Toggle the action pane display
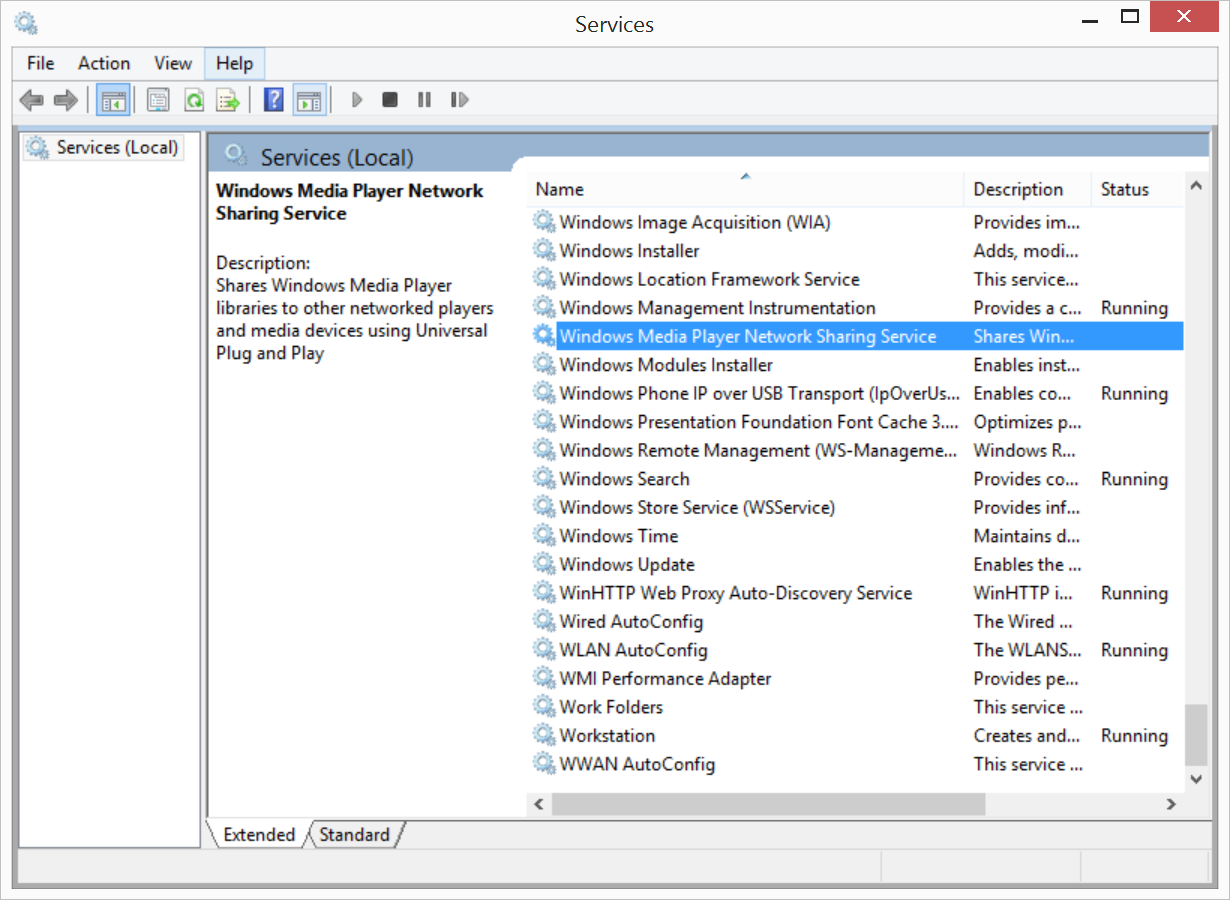 (x=309, y=99)
